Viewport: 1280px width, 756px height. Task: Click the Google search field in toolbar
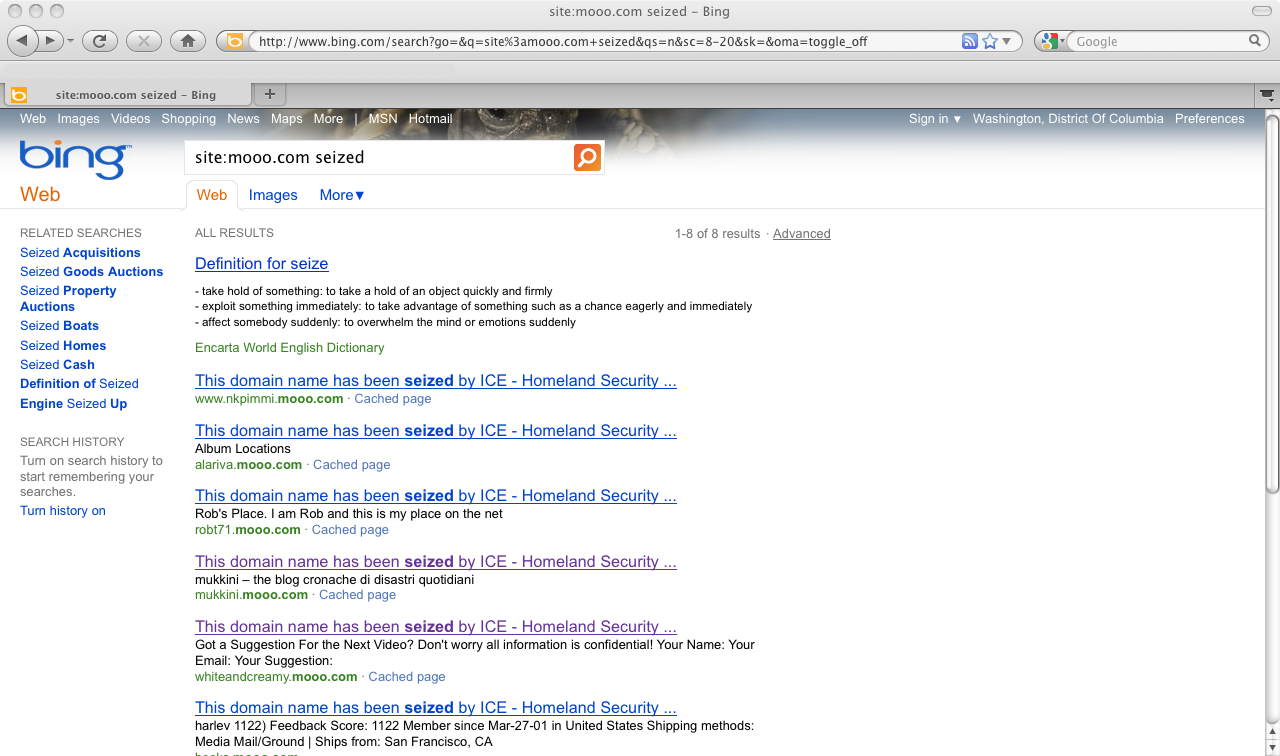coord(1157,41)
